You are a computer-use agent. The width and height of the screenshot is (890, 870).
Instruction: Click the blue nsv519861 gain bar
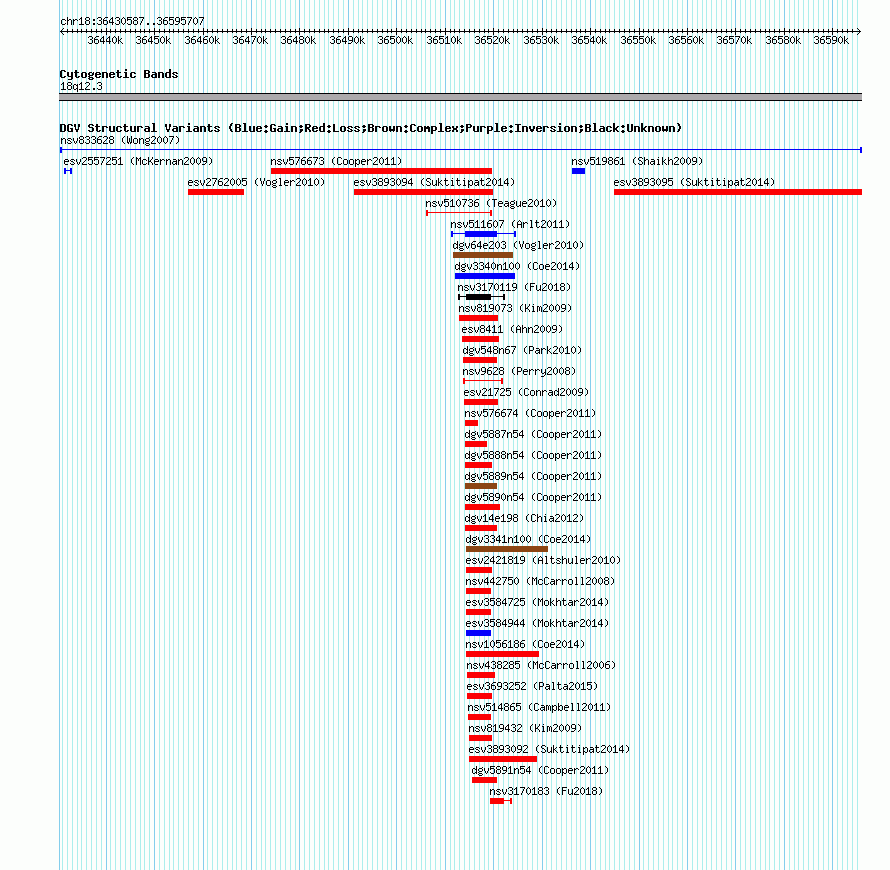(x=578, y=171)
